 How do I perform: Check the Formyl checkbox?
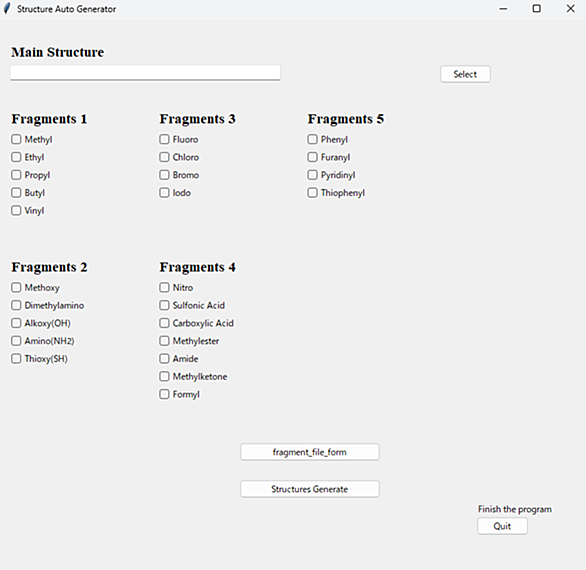(164, 394)
